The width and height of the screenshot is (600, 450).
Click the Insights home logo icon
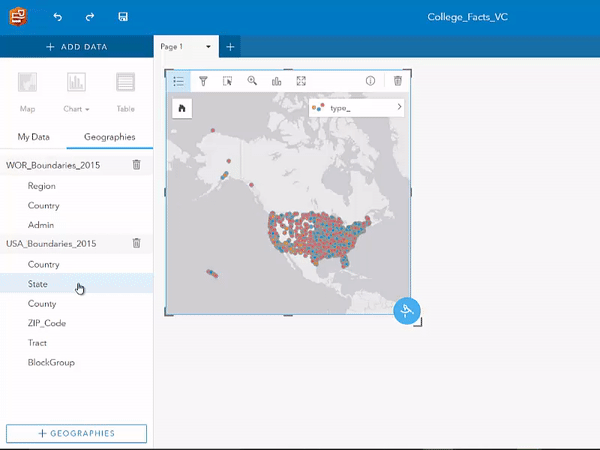18,16
